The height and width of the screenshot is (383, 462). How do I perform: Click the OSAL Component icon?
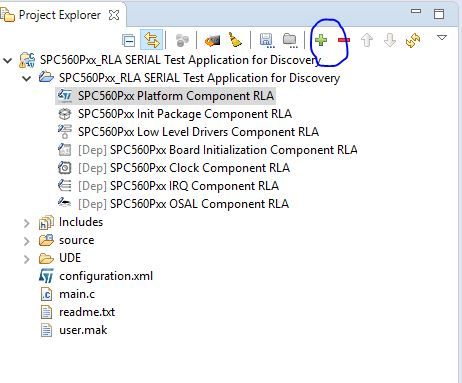tap(64, 202)
